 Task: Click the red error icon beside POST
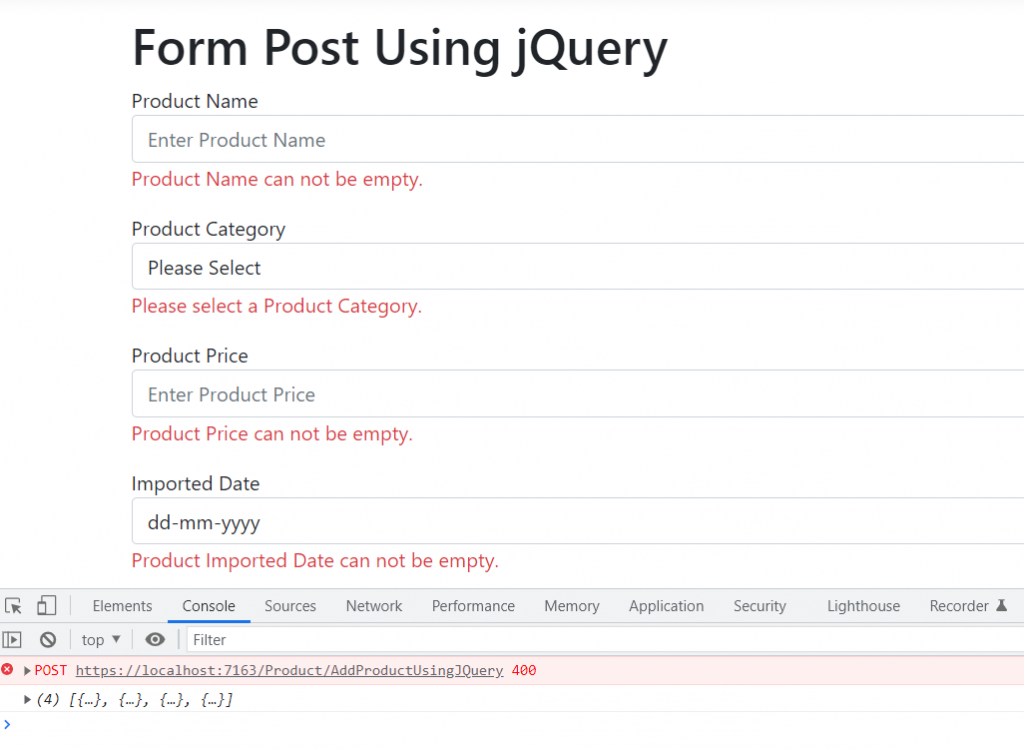8,670
